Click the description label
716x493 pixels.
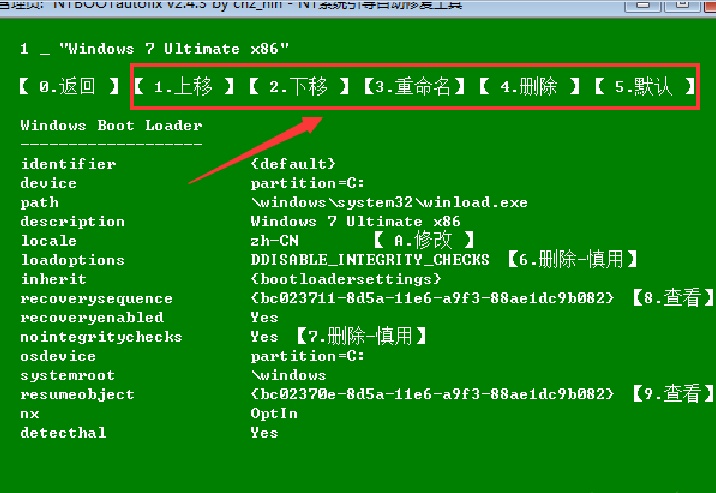coord(73,222)
